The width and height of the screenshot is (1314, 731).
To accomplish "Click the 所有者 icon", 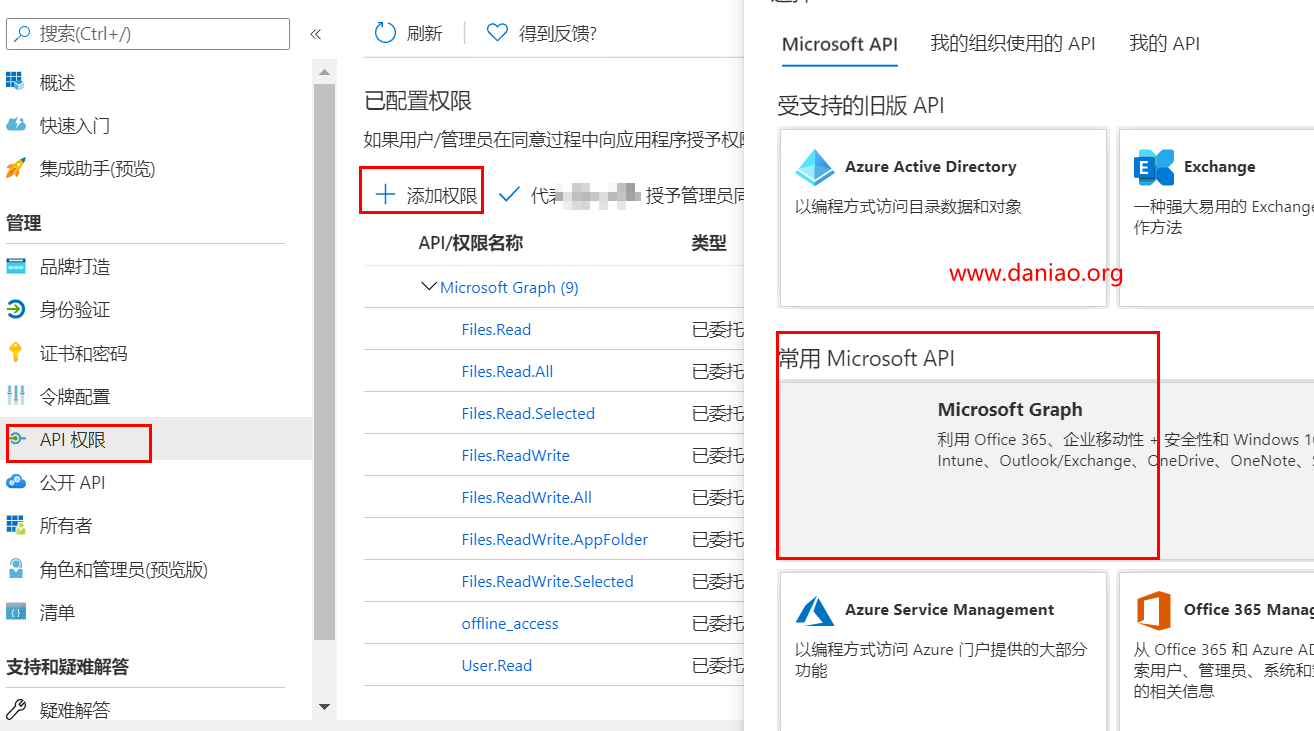I will (15, 525).
